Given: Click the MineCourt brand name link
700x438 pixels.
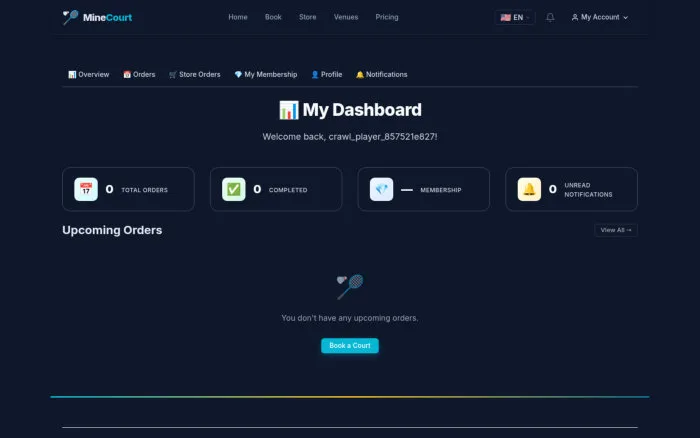Looking at the screenshot, I should point(107,17).
